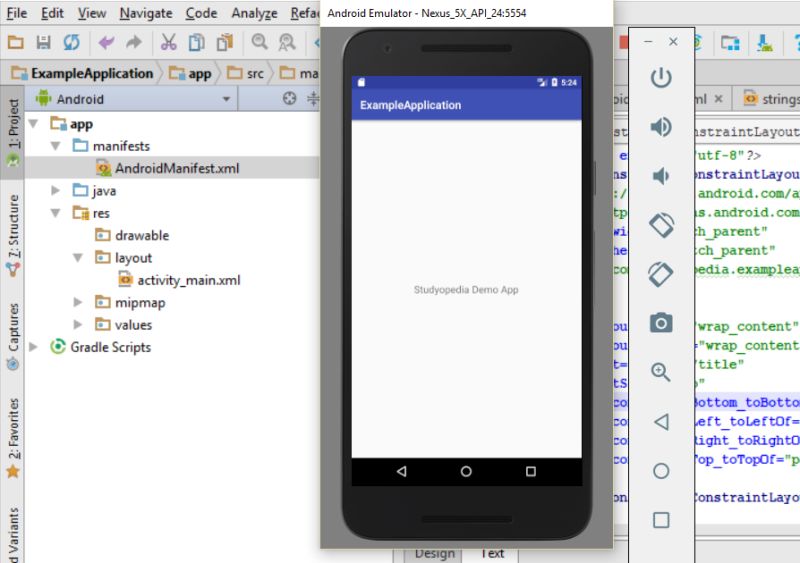Image resolution: width=800 pixels, height=563 pixels.
Task: Click the scroll-from-source target icon
Action: [x=289, y=99]
